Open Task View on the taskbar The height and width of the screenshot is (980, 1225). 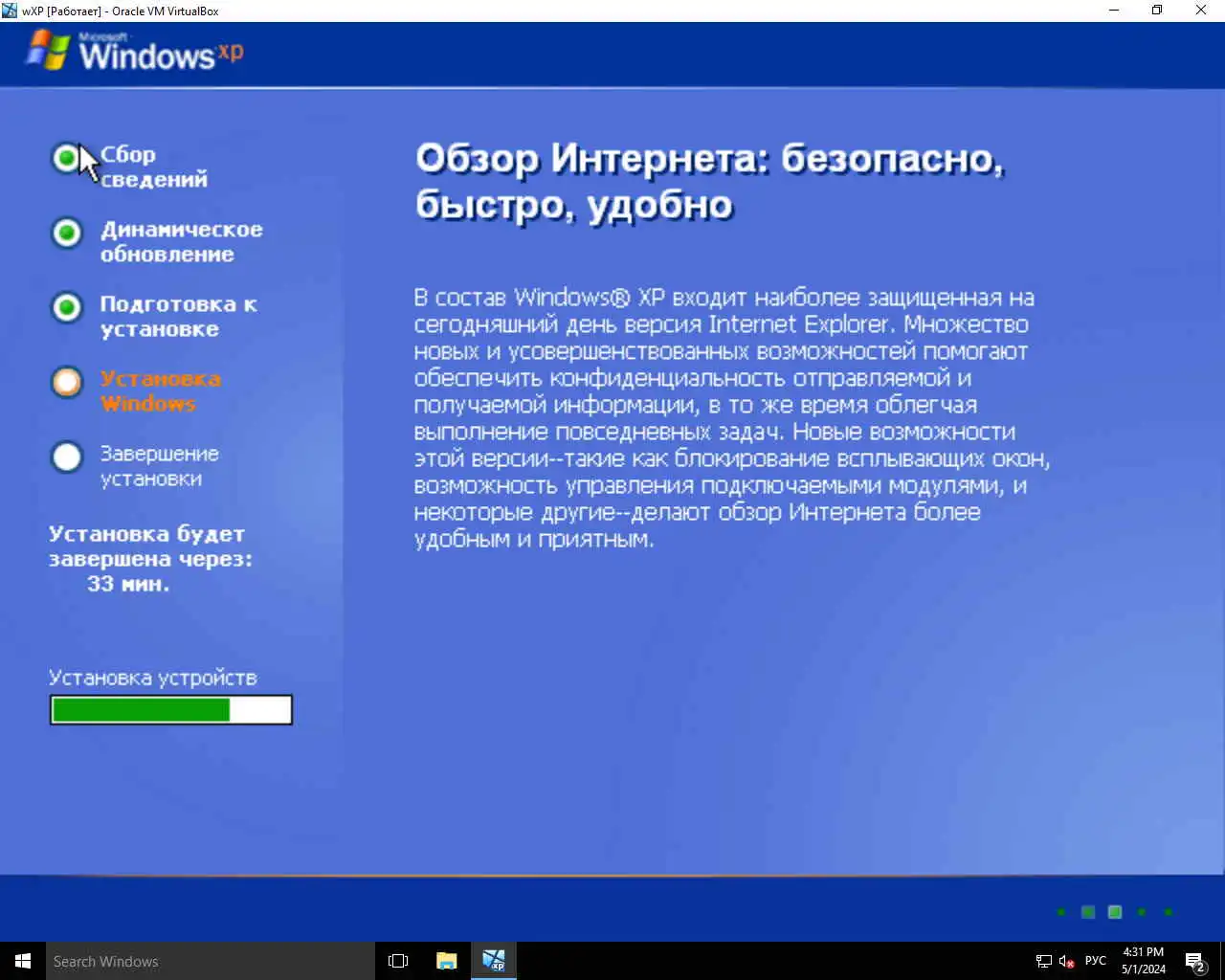click(398, 961)
